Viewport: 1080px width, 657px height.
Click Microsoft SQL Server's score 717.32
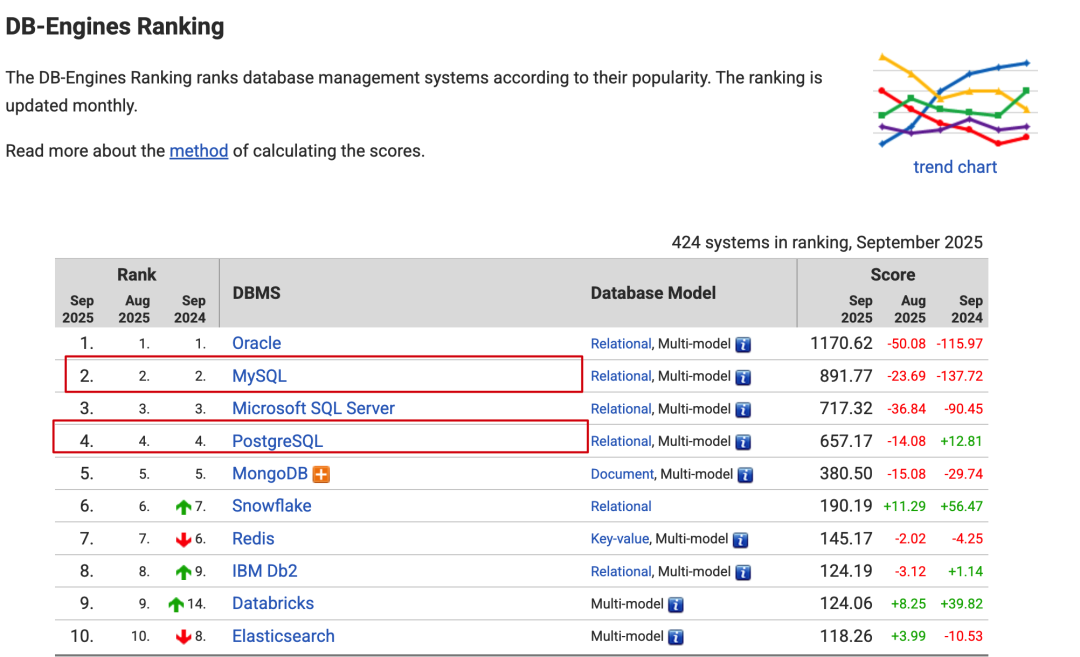click(x=846, y=408)
